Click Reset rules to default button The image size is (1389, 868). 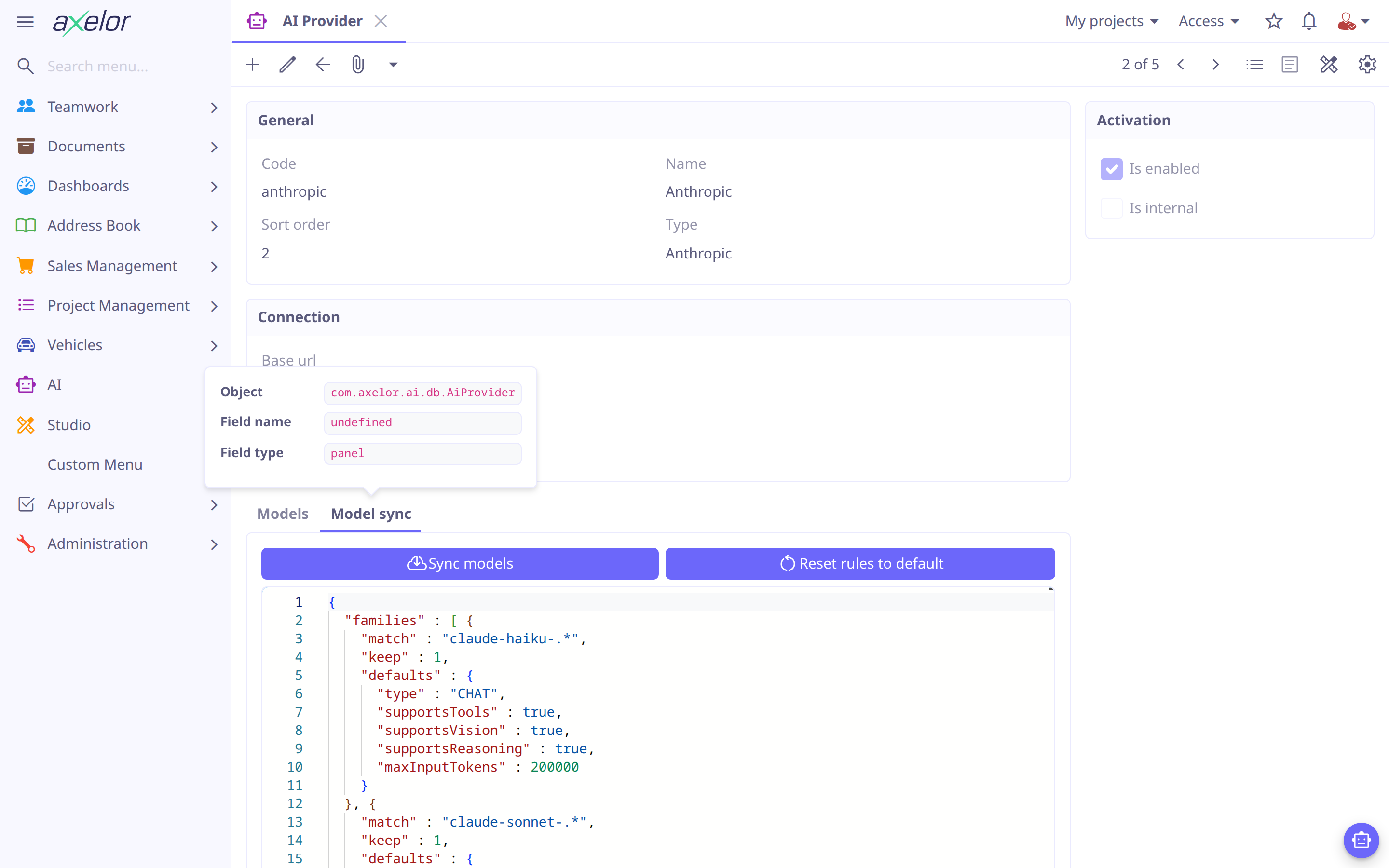coord(860,564)
